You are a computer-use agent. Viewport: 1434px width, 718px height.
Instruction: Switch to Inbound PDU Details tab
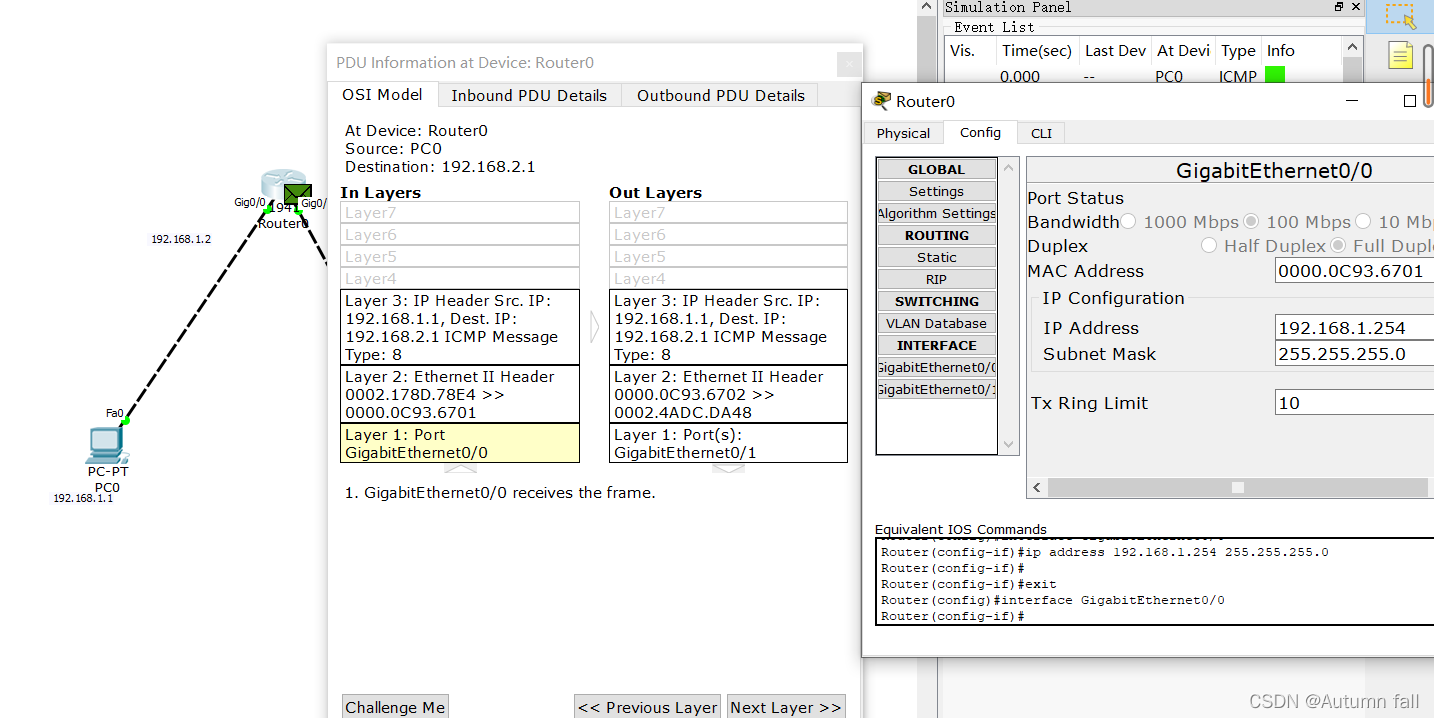point(529,96)
